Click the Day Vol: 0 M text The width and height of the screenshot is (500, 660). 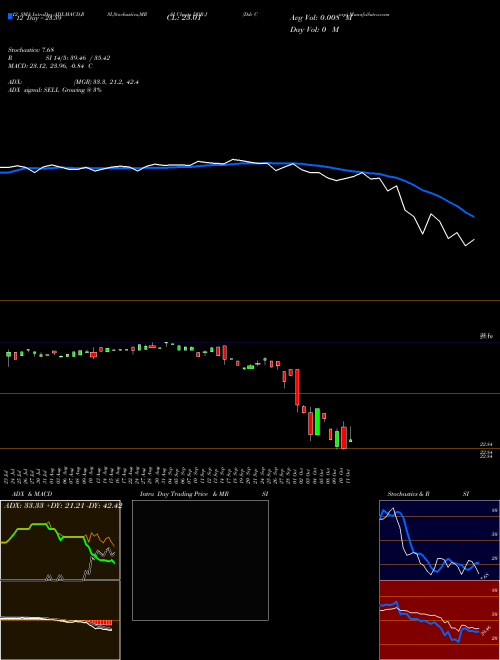tap(314, 30)
